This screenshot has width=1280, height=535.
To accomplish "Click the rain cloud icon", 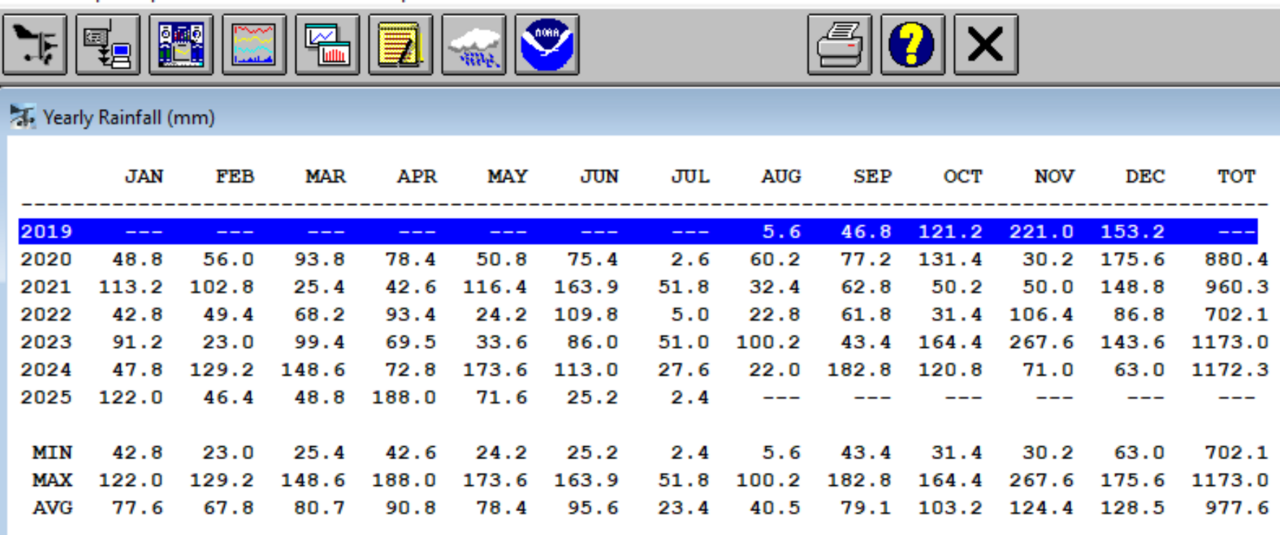I will click(474, 45).
